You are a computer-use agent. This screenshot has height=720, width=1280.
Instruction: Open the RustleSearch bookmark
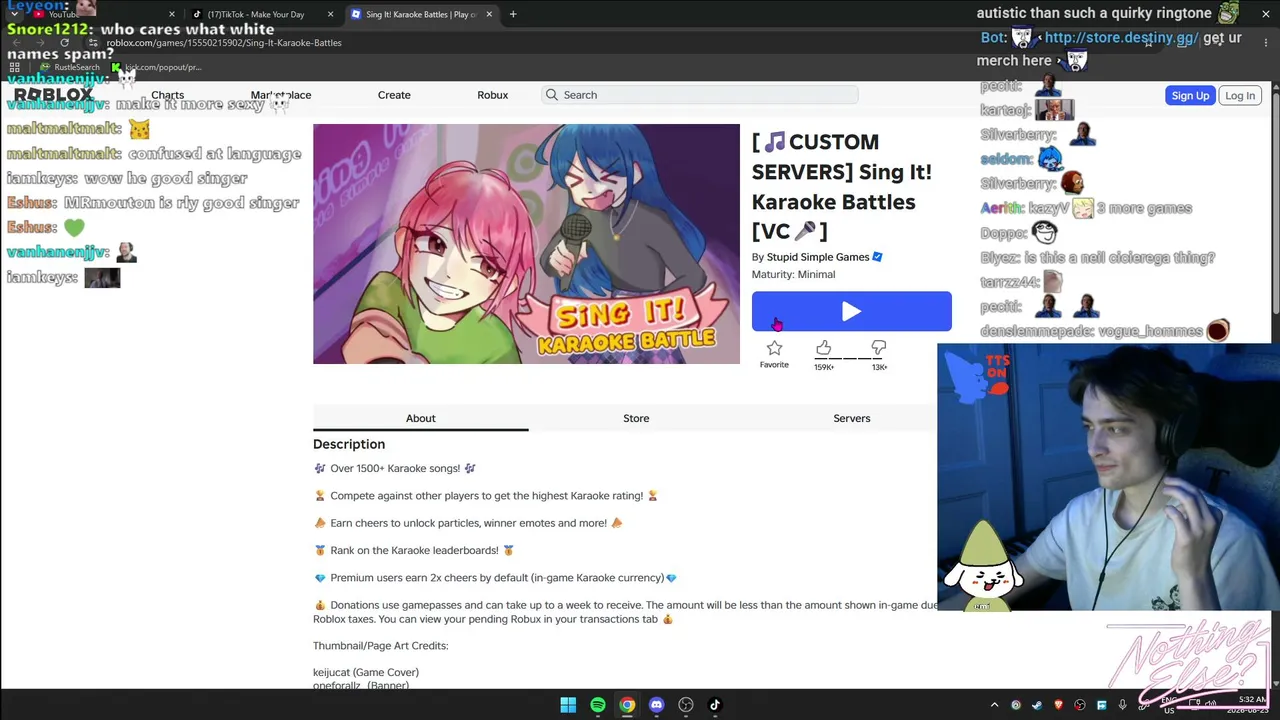(70, 67)
